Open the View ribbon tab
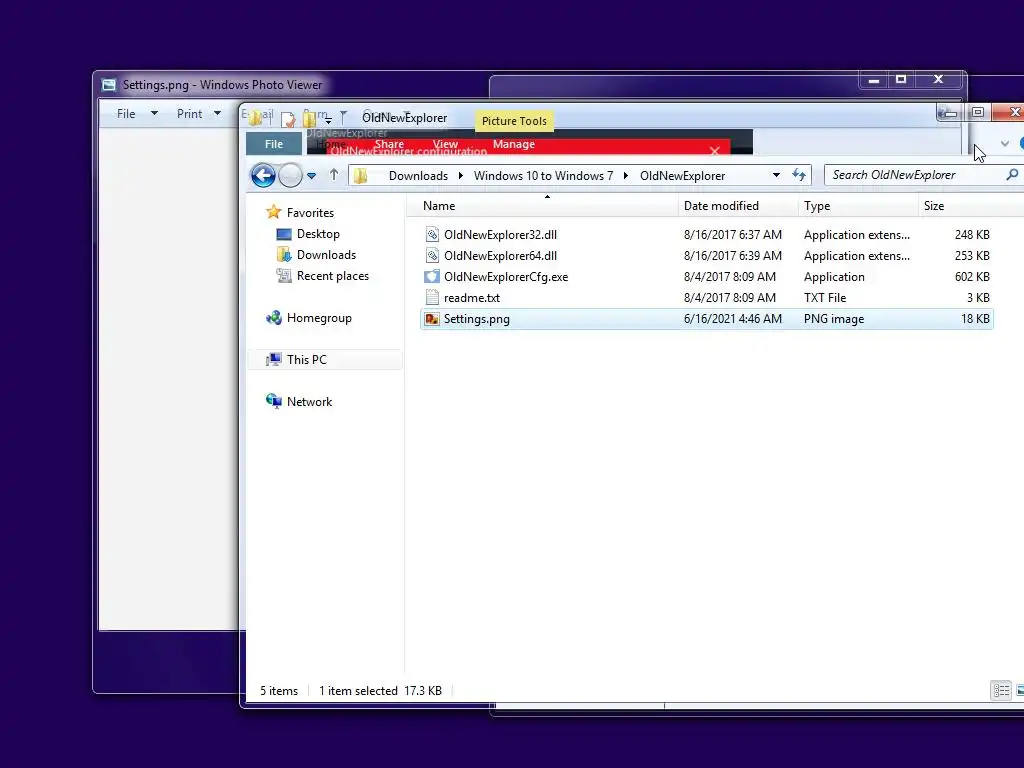 coord(445,144)
